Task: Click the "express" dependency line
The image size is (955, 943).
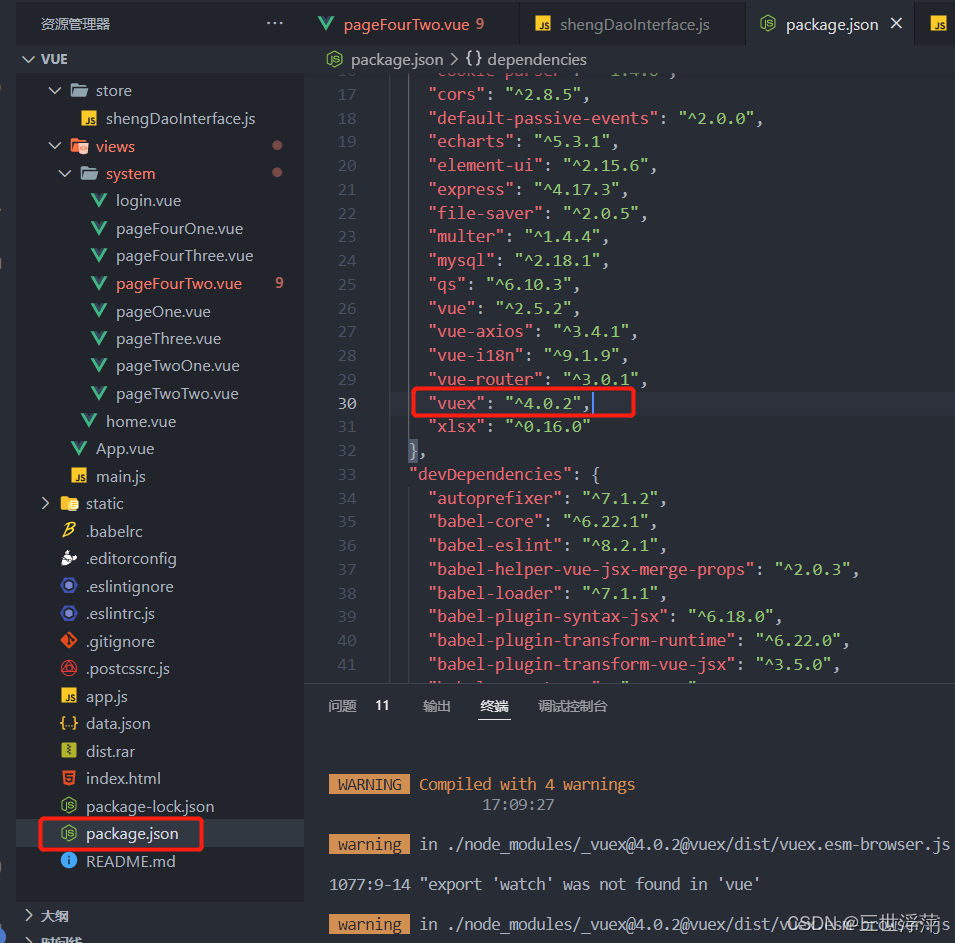Action: pos(528,189)
